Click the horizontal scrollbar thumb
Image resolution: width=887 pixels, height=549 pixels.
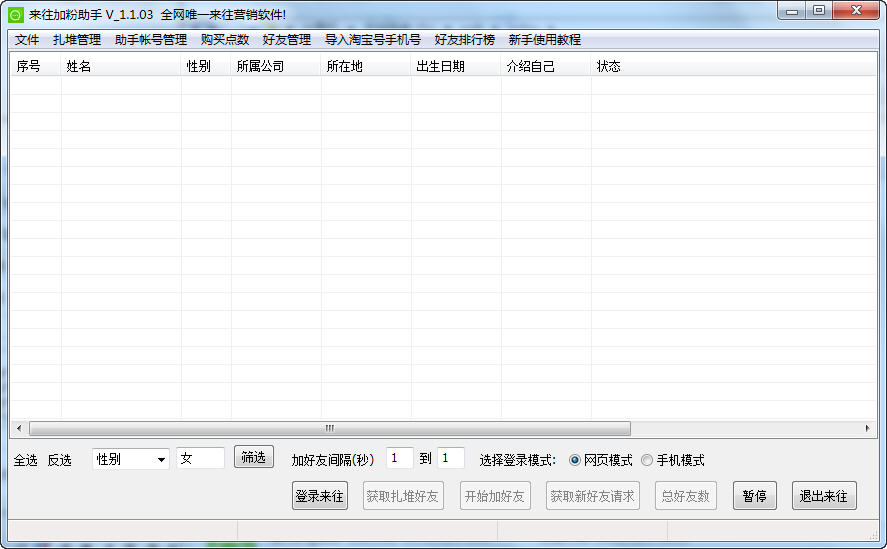pos(330,428)
